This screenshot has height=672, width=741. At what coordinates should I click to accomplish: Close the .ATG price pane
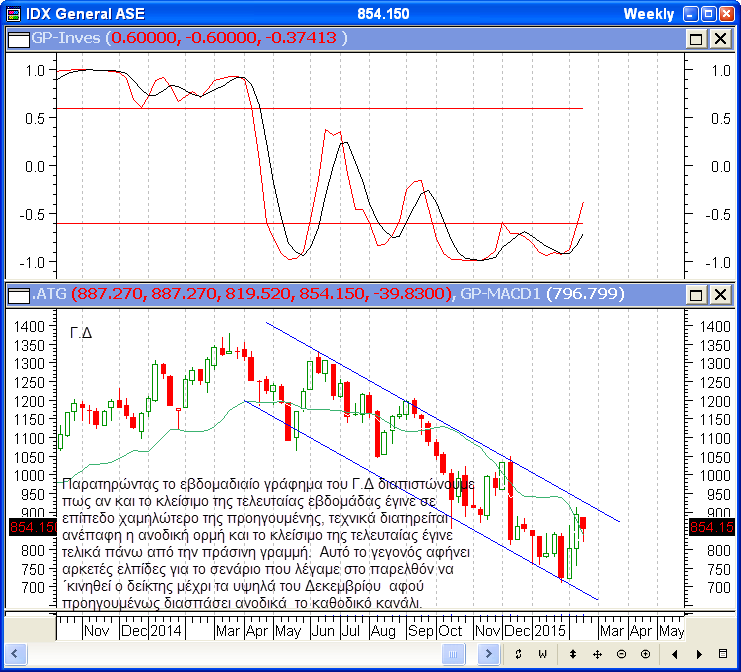[x=720, y=295]
